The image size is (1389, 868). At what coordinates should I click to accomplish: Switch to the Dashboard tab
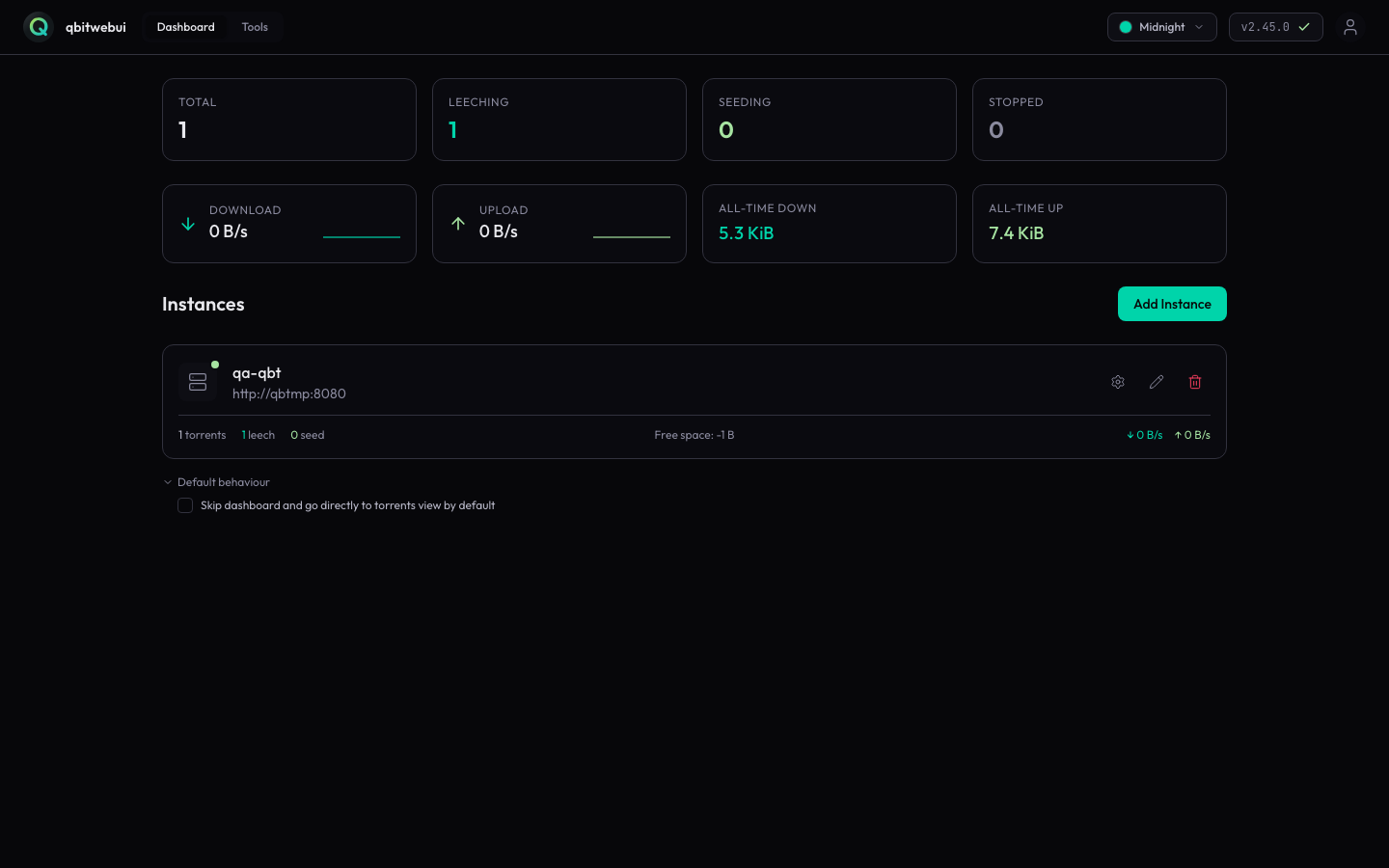pyautogui.click(x=186, y=27)
